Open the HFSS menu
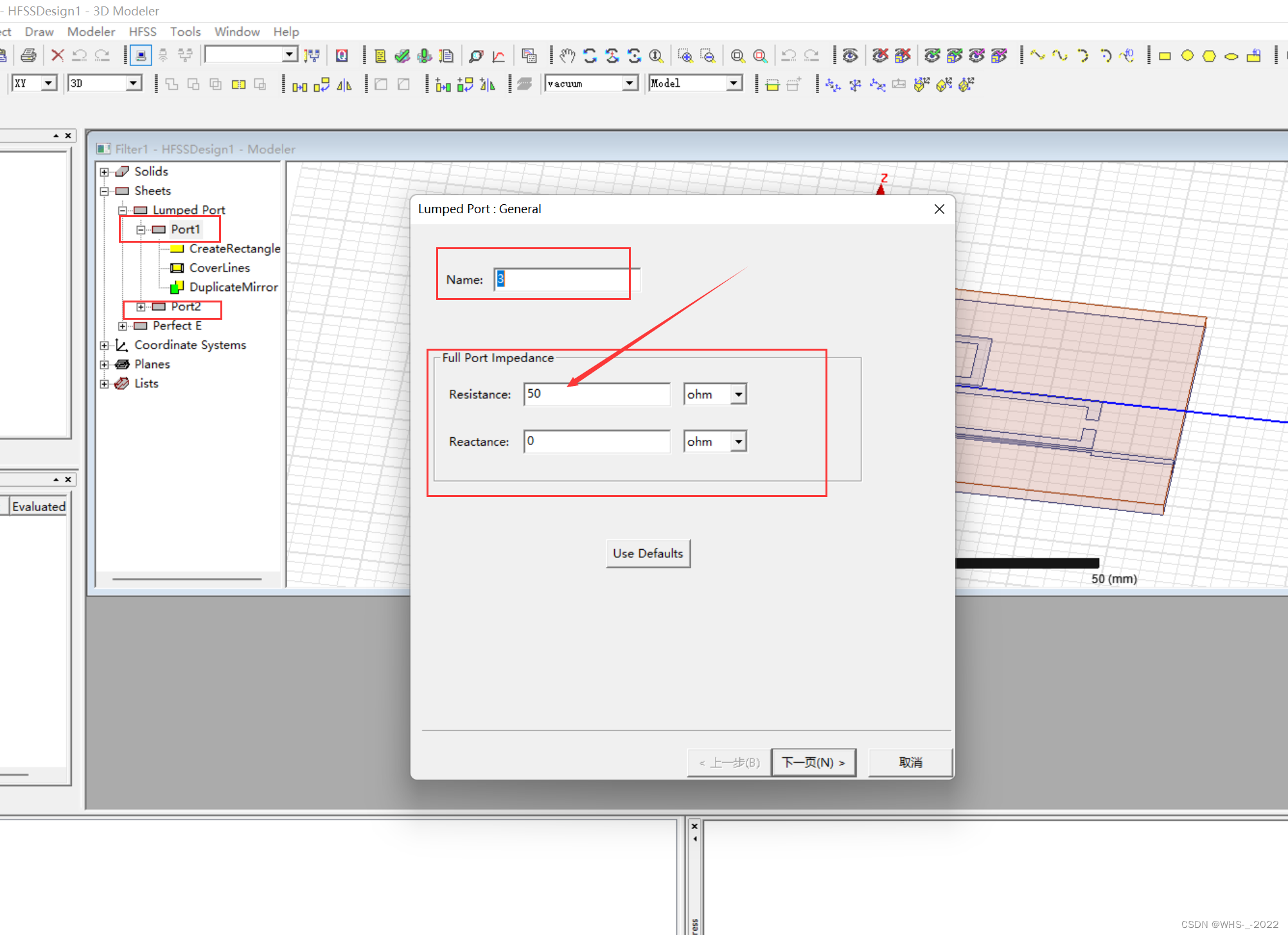Image resolution: width=1288 pixels, height=935 pixels. (x=142, y=31)
